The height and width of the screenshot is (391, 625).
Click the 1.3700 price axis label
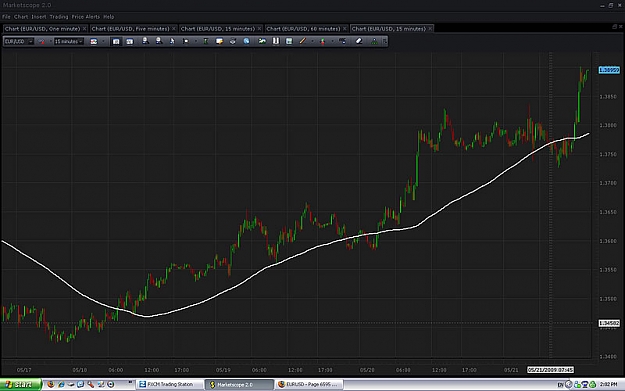coord(608,183)
